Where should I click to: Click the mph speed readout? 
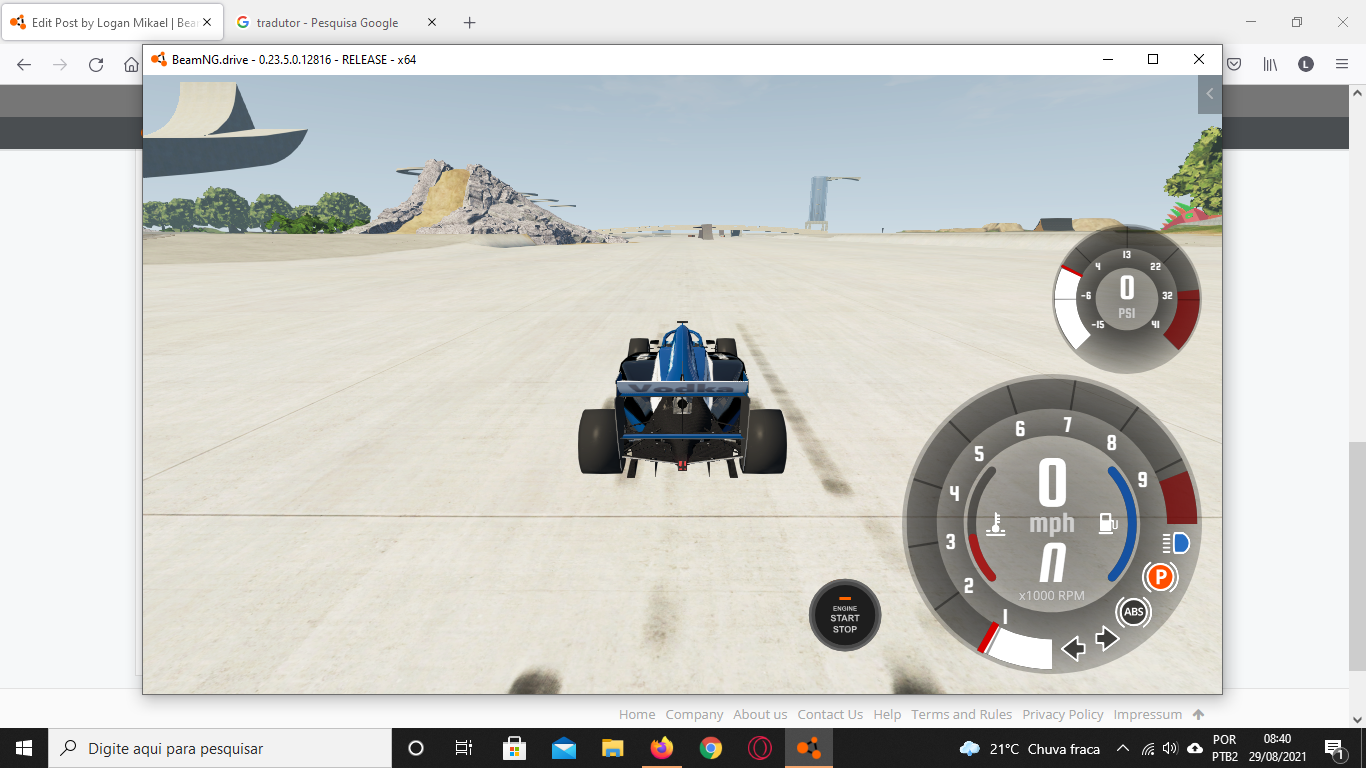1052,496
